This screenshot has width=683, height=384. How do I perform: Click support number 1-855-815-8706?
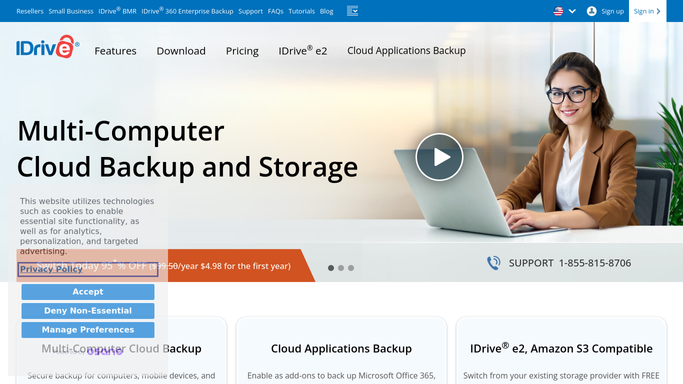[595, 263]
